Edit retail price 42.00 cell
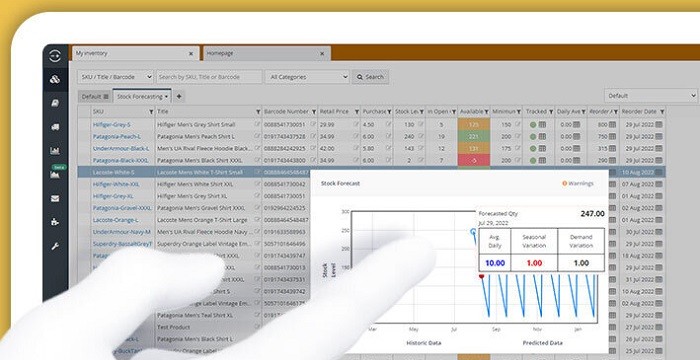The image size is (700, 360). coord(356,148)
